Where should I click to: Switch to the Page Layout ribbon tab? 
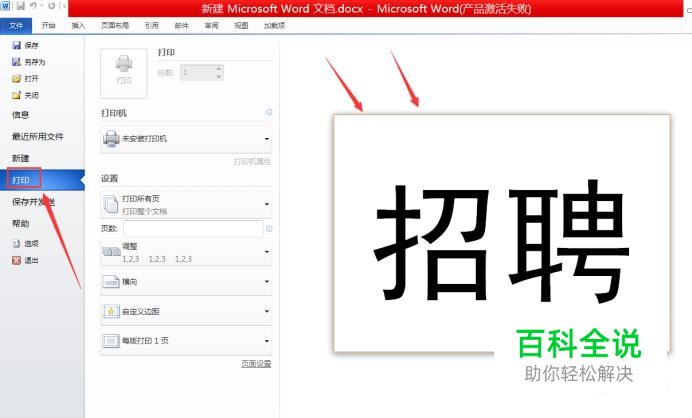pos(115,26)
